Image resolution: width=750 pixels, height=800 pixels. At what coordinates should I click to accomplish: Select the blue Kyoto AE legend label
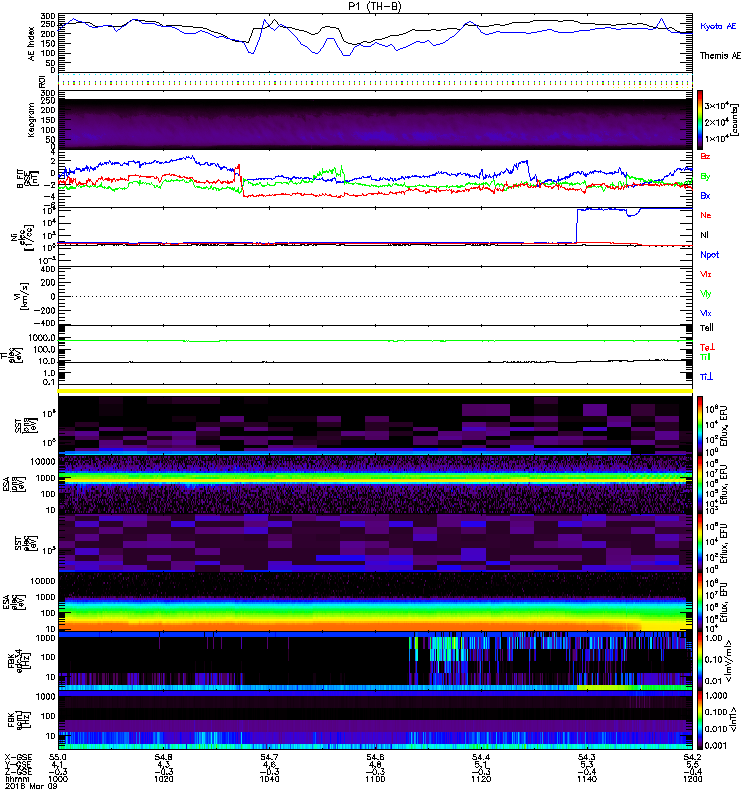718,26
